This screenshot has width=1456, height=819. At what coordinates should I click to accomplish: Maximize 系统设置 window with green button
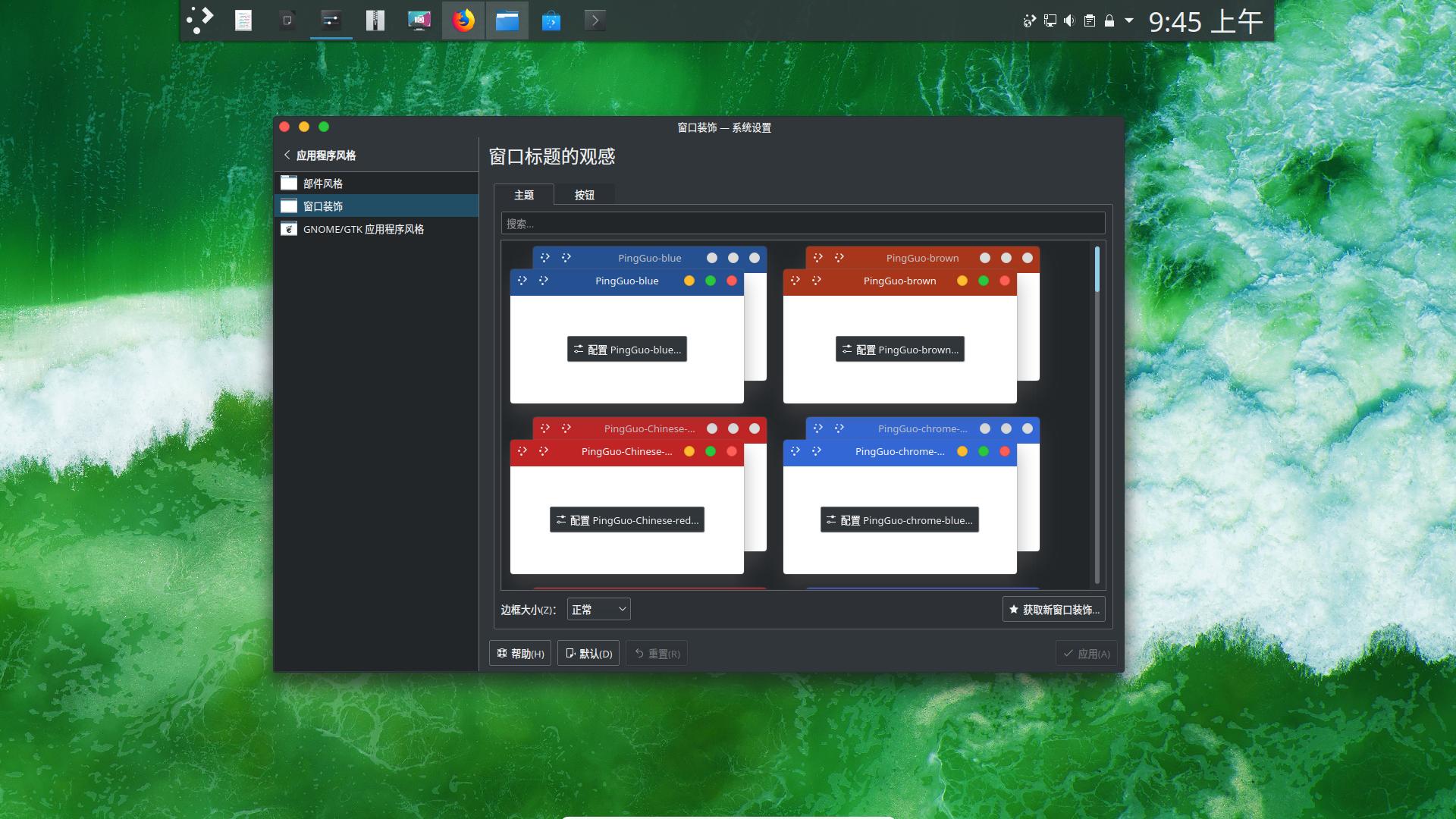324,127
